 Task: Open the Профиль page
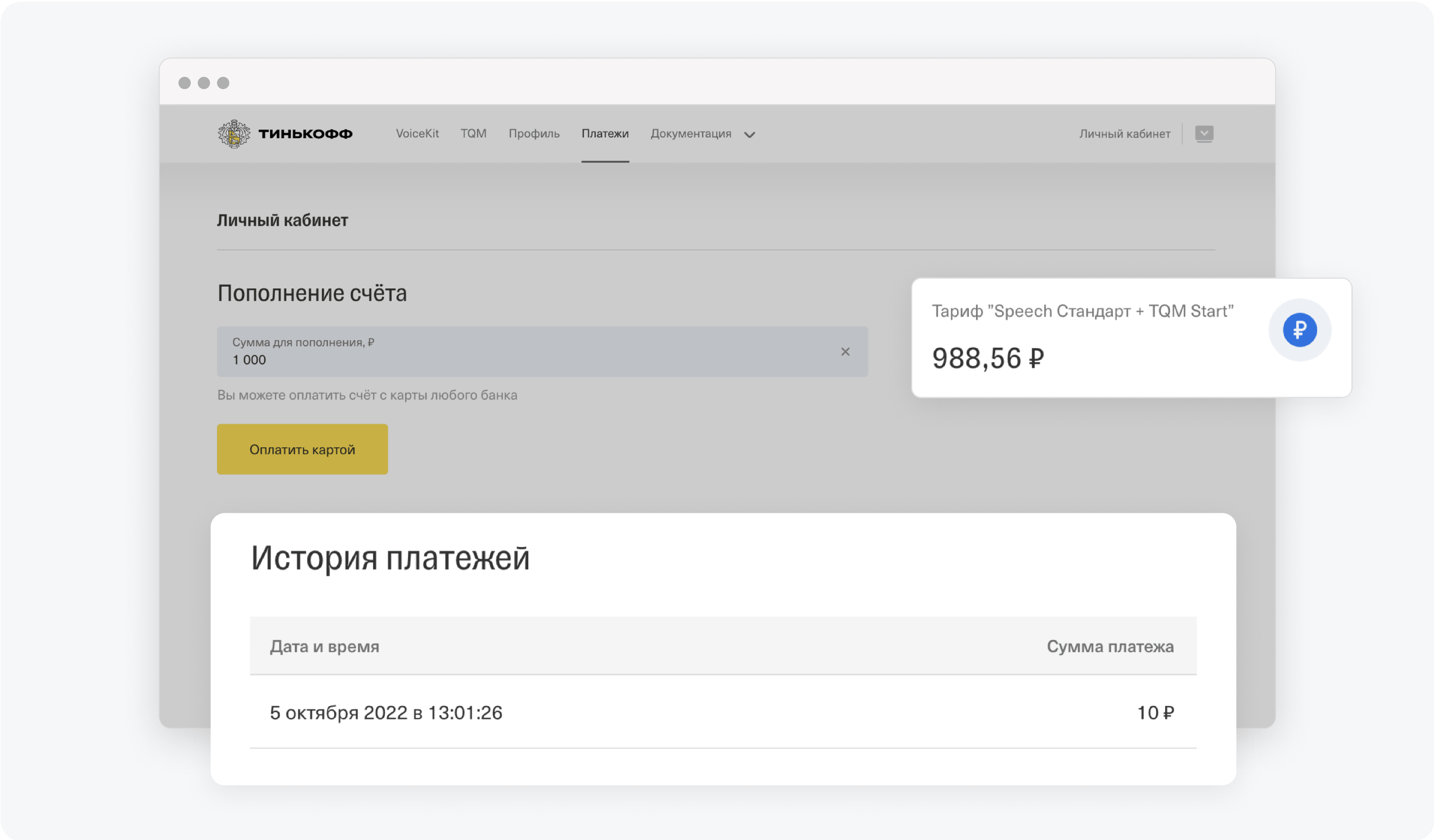pos(534,133)
